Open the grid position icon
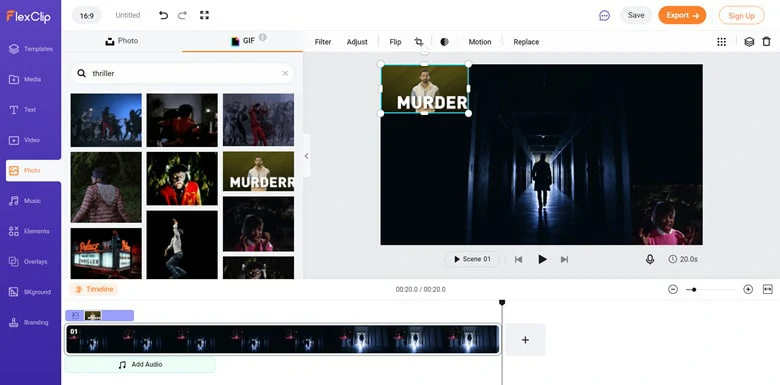The width and height of the screenshot is (780, 385). [x=721, y=42]
